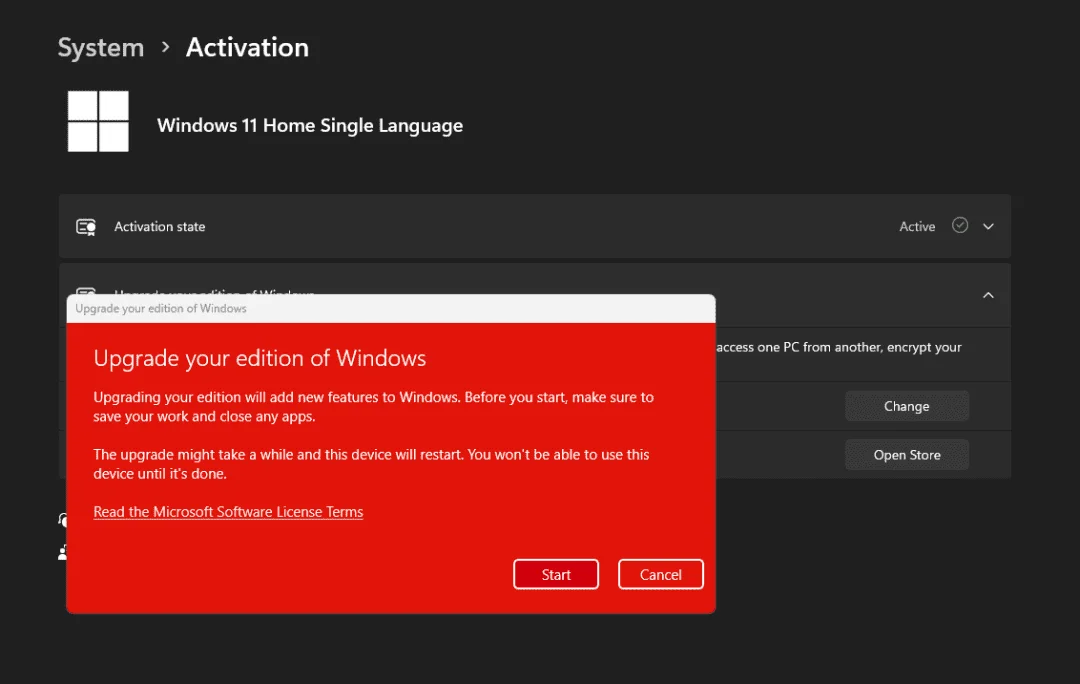
Task: Click the 'access one PC from another' text
Action: tap(838, 347)
